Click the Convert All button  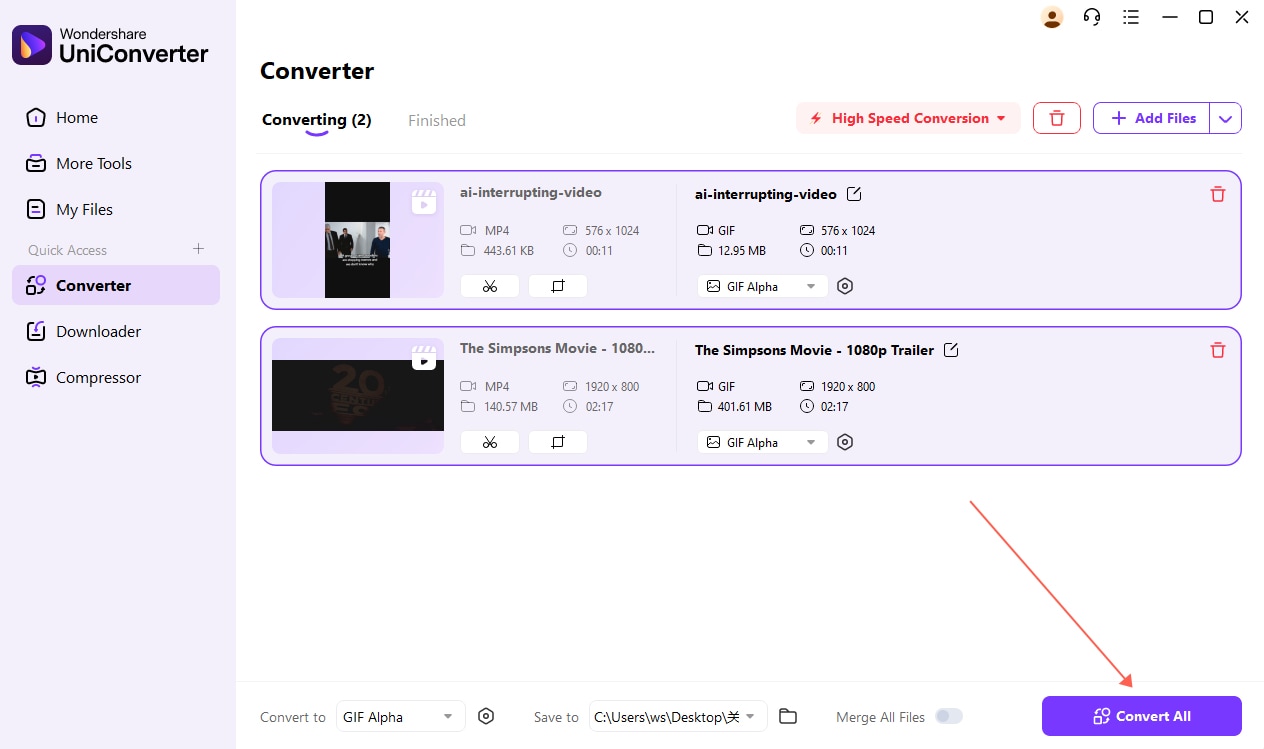click(x=1142, y=716)
